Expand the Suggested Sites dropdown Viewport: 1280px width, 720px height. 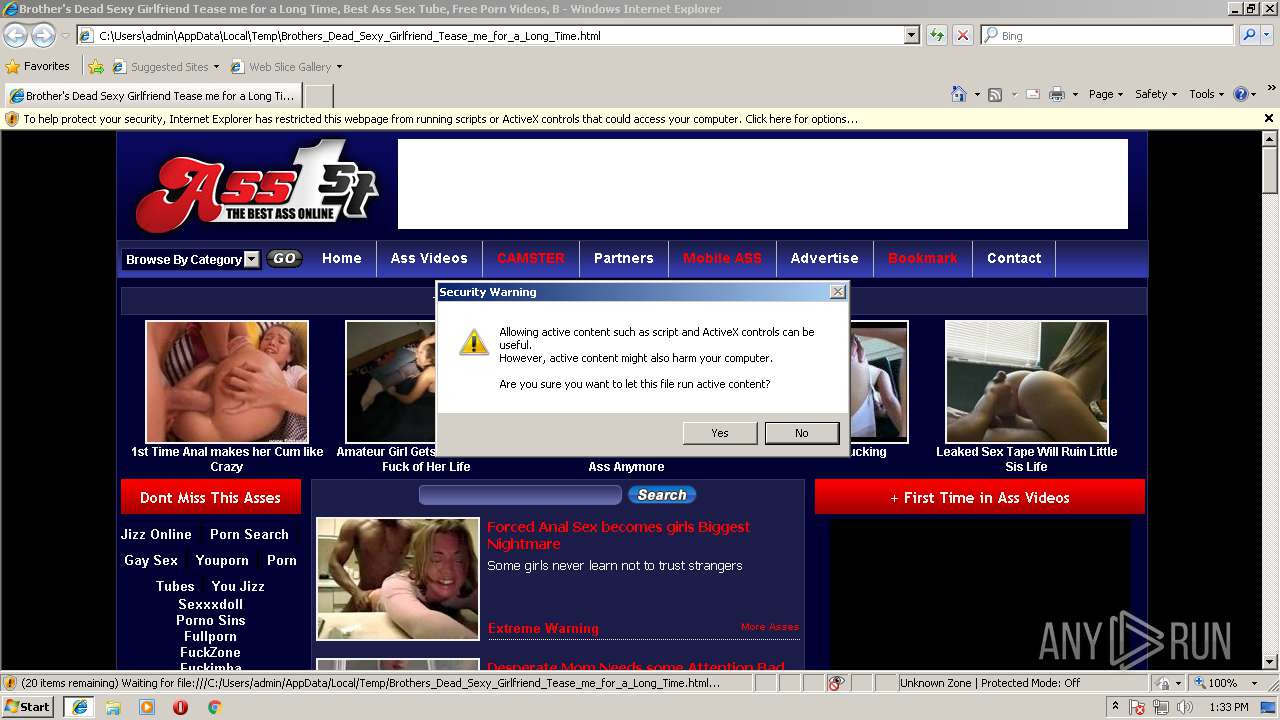[x=216, y=67]
